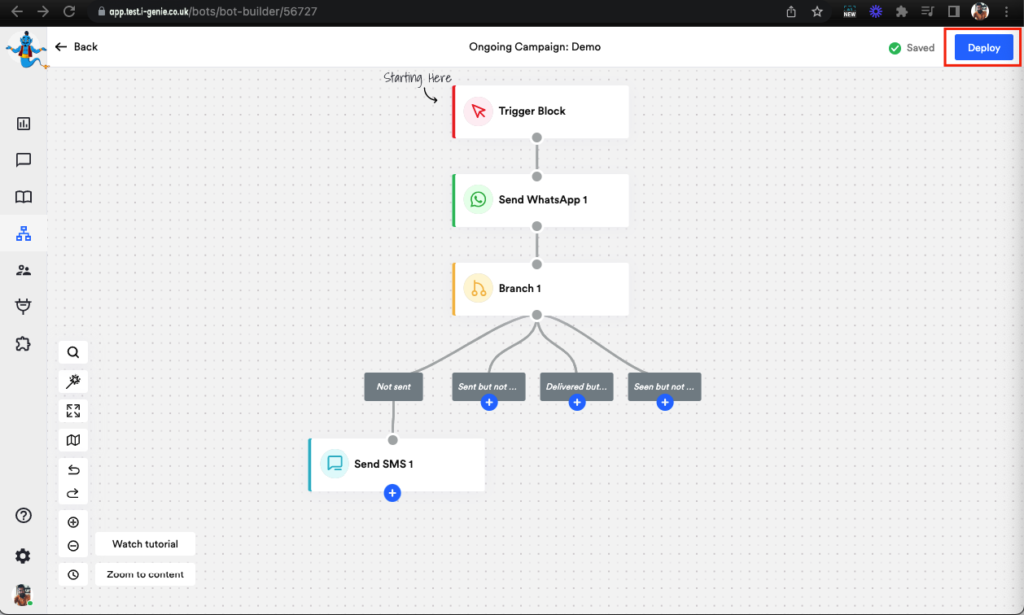Click the Watch tutorial button
The image size is (1024, 615).
(x=145, y=544)
